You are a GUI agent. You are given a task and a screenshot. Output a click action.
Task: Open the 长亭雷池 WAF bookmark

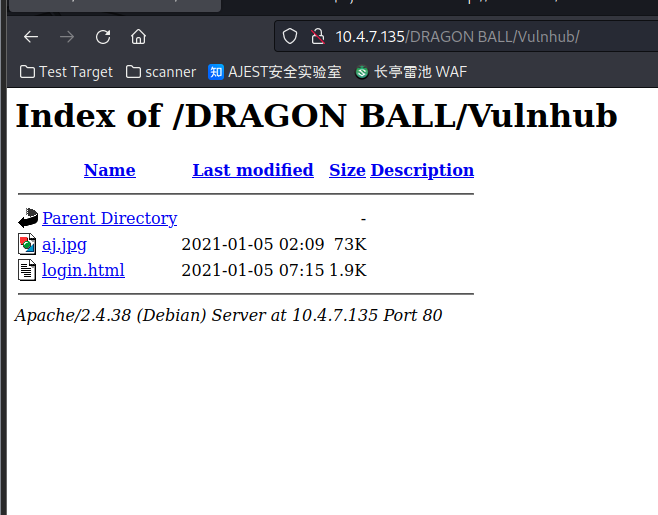pos(411,72)
